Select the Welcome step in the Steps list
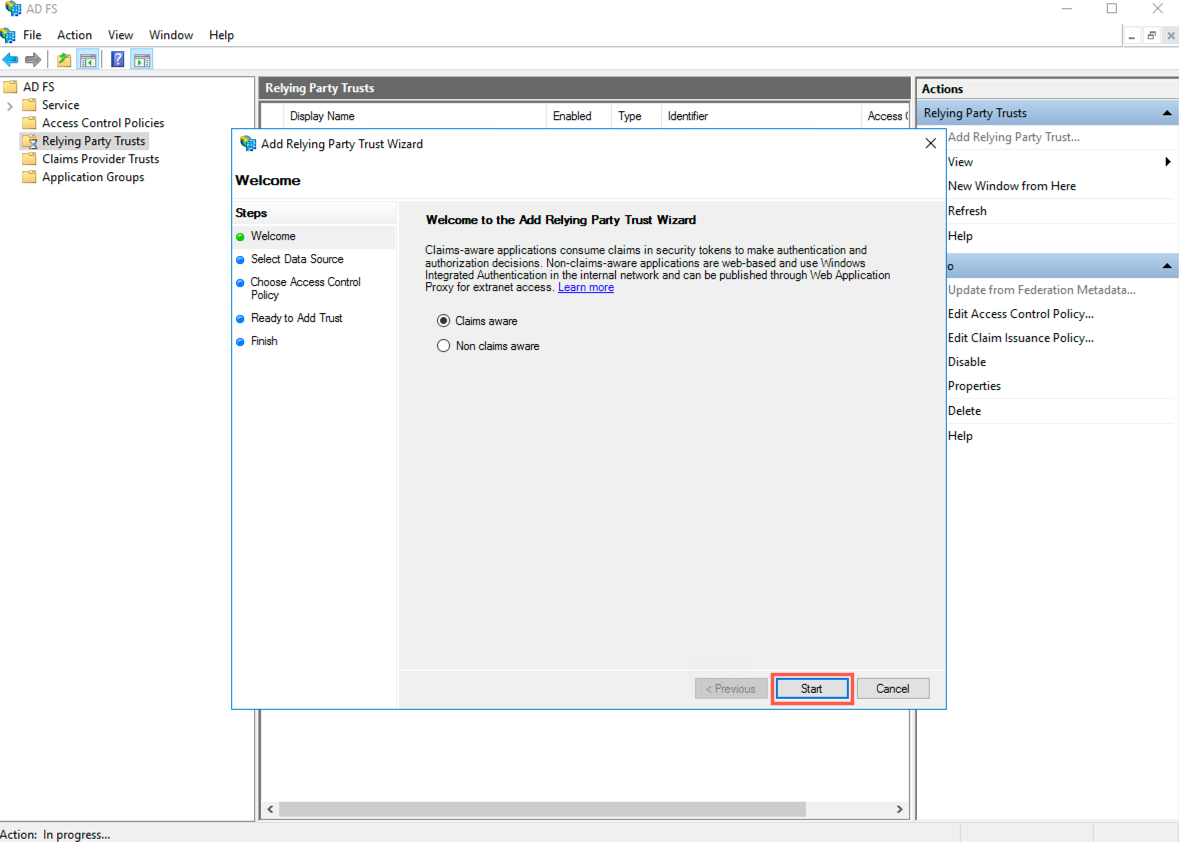The image size is (1179, 842). (x=274, y=236)
